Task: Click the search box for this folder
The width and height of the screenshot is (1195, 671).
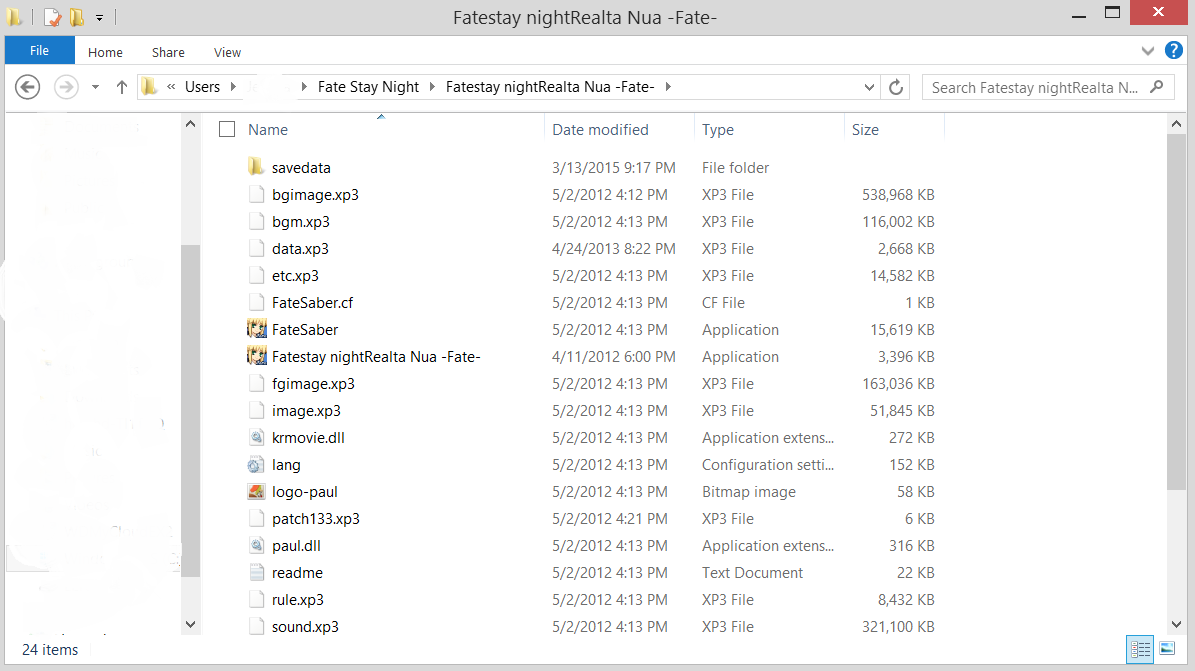Action: tap(1048, 87)
